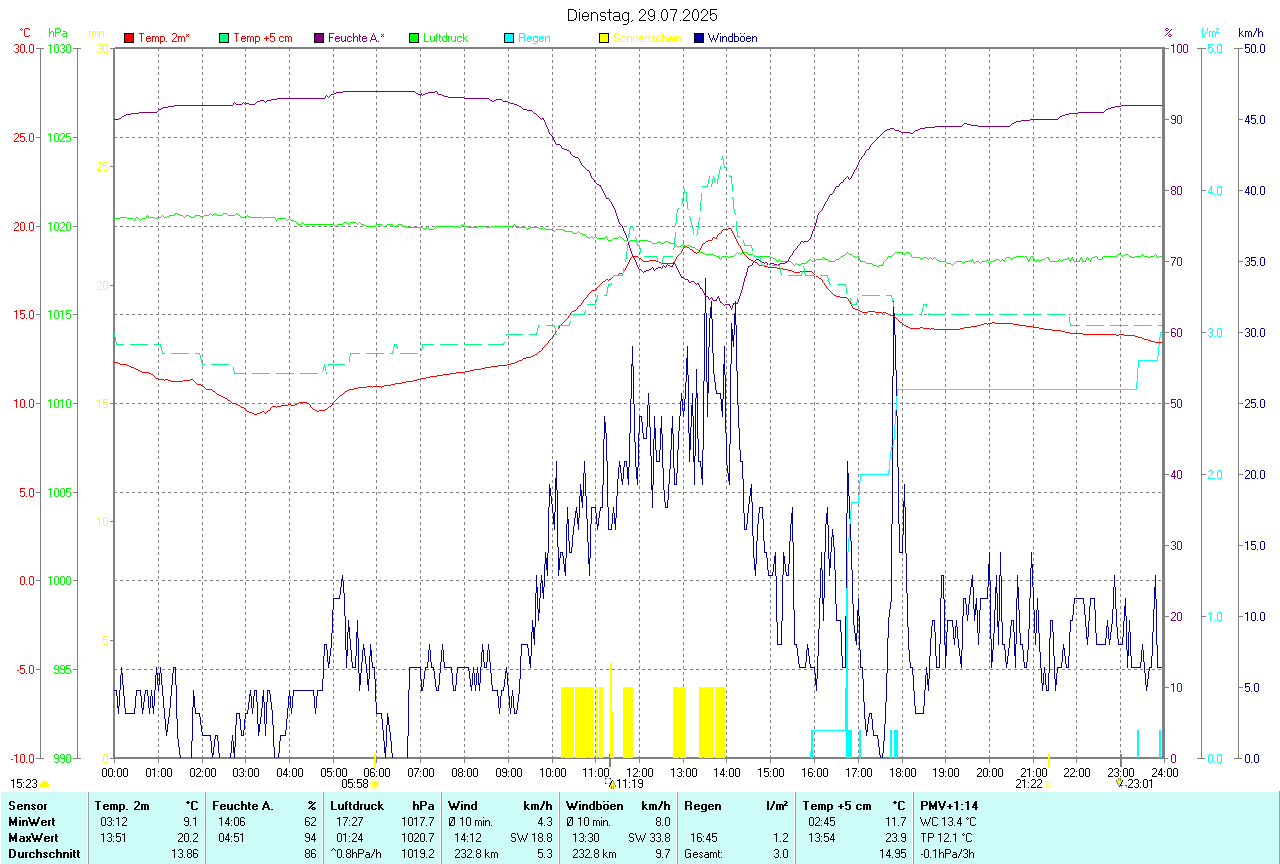Click the cyan Regen legend swatch
This screenshot has height=864, width=1280.
[x=509, y=38]
